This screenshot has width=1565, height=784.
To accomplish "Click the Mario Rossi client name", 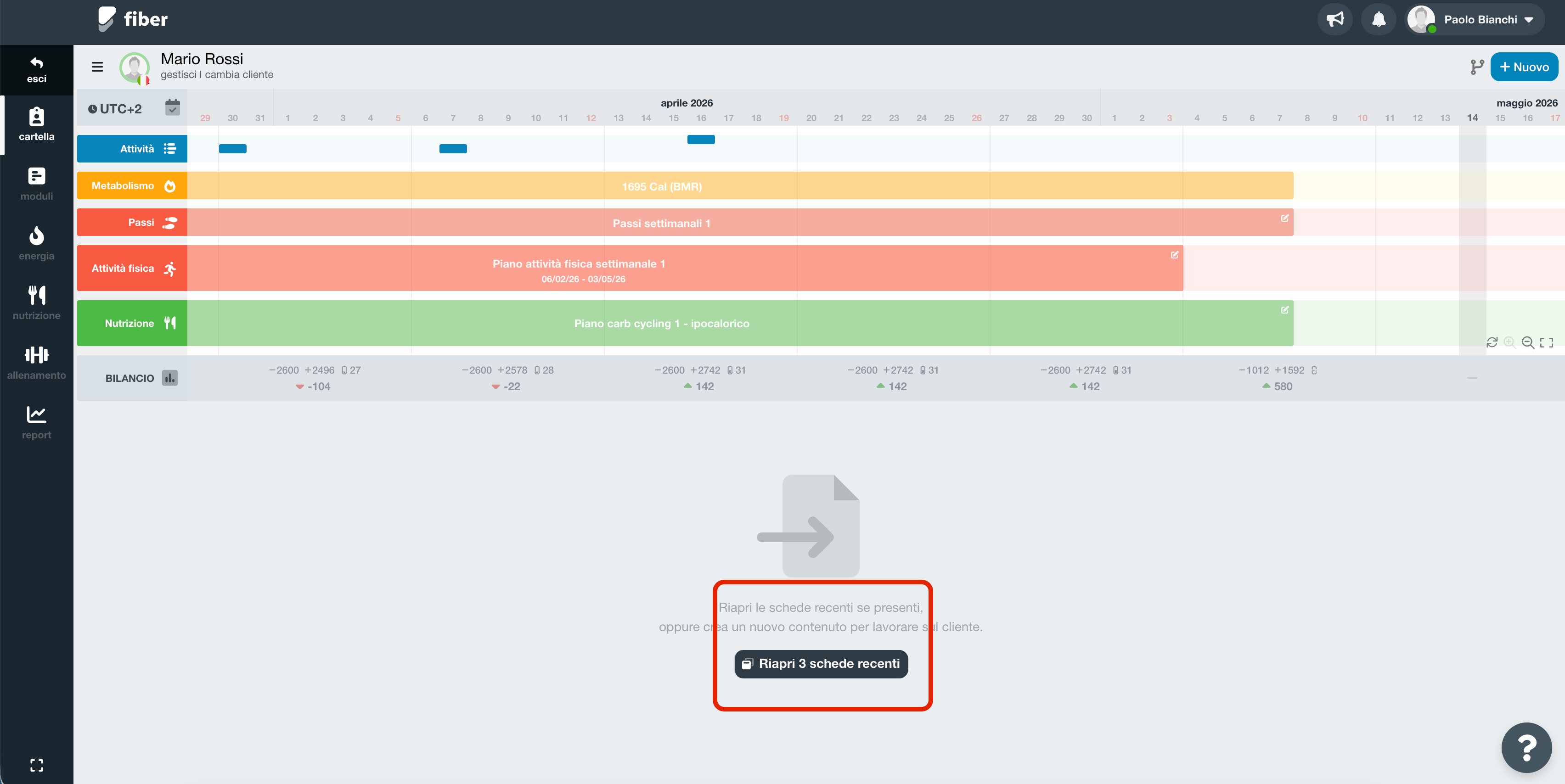I will tap(202, 59).
